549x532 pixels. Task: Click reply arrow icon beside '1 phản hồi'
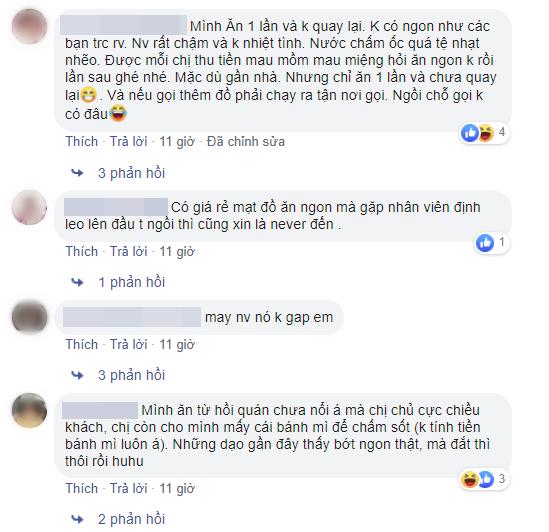coord(77,282)
